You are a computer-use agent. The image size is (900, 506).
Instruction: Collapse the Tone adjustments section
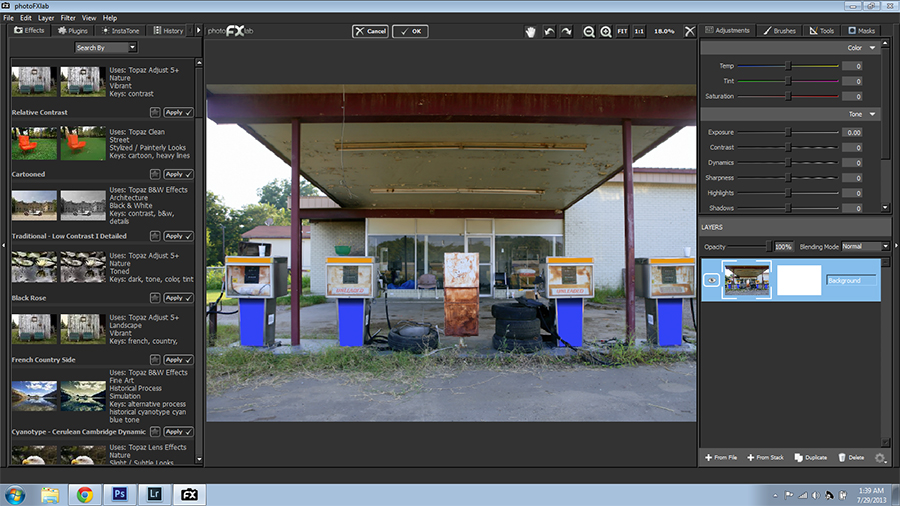[873, 114]
